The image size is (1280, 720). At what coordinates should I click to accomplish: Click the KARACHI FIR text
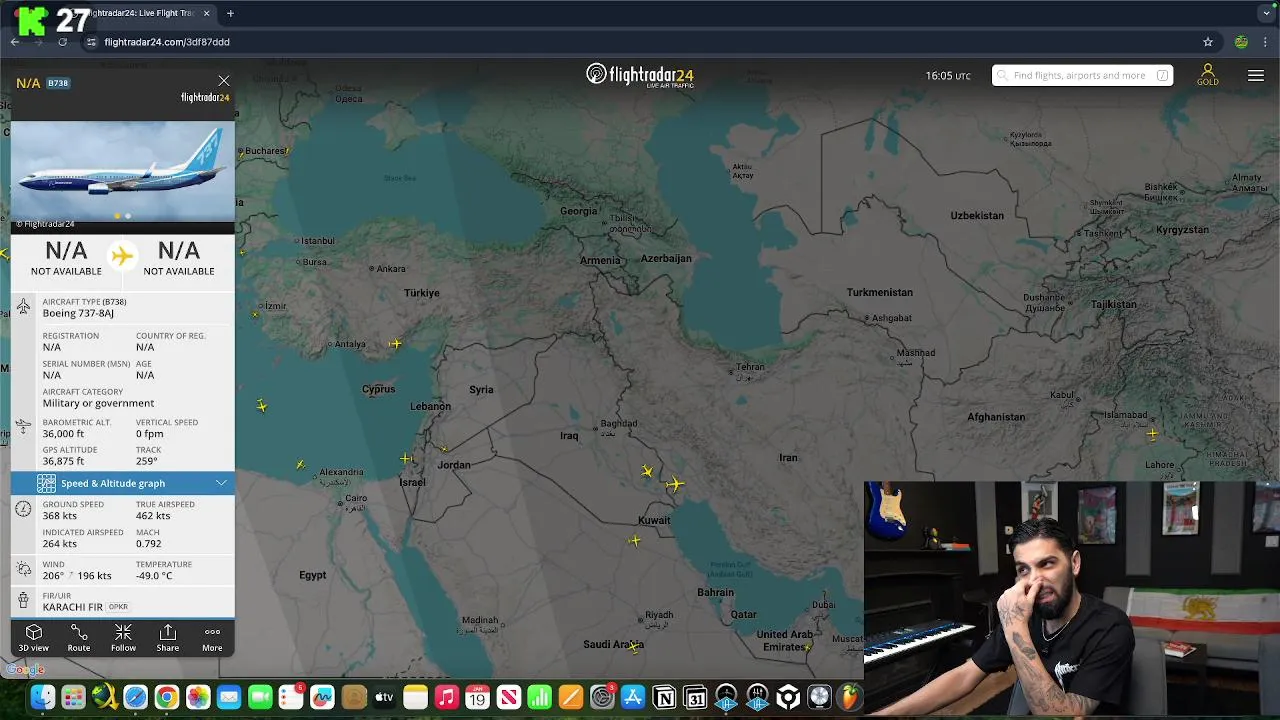click(x=73, y=607)
